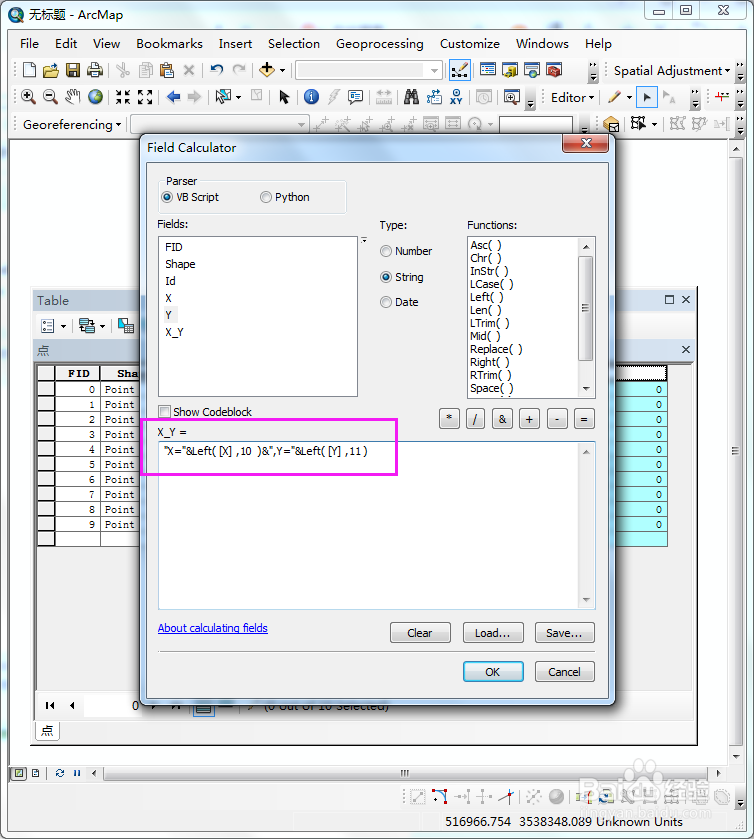Expand the georeferencing layer combo box
The width and height of the screenshot is (754, 839).
[x=301, y=125]
